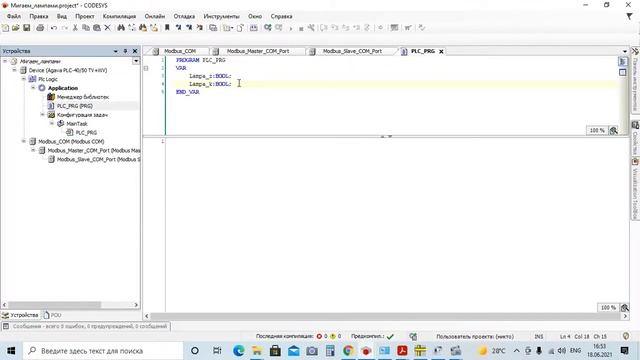Collapse the Device (Agava PLC-40/50) node
Viewport: 640px width, 360px height.
coord(15,70)
